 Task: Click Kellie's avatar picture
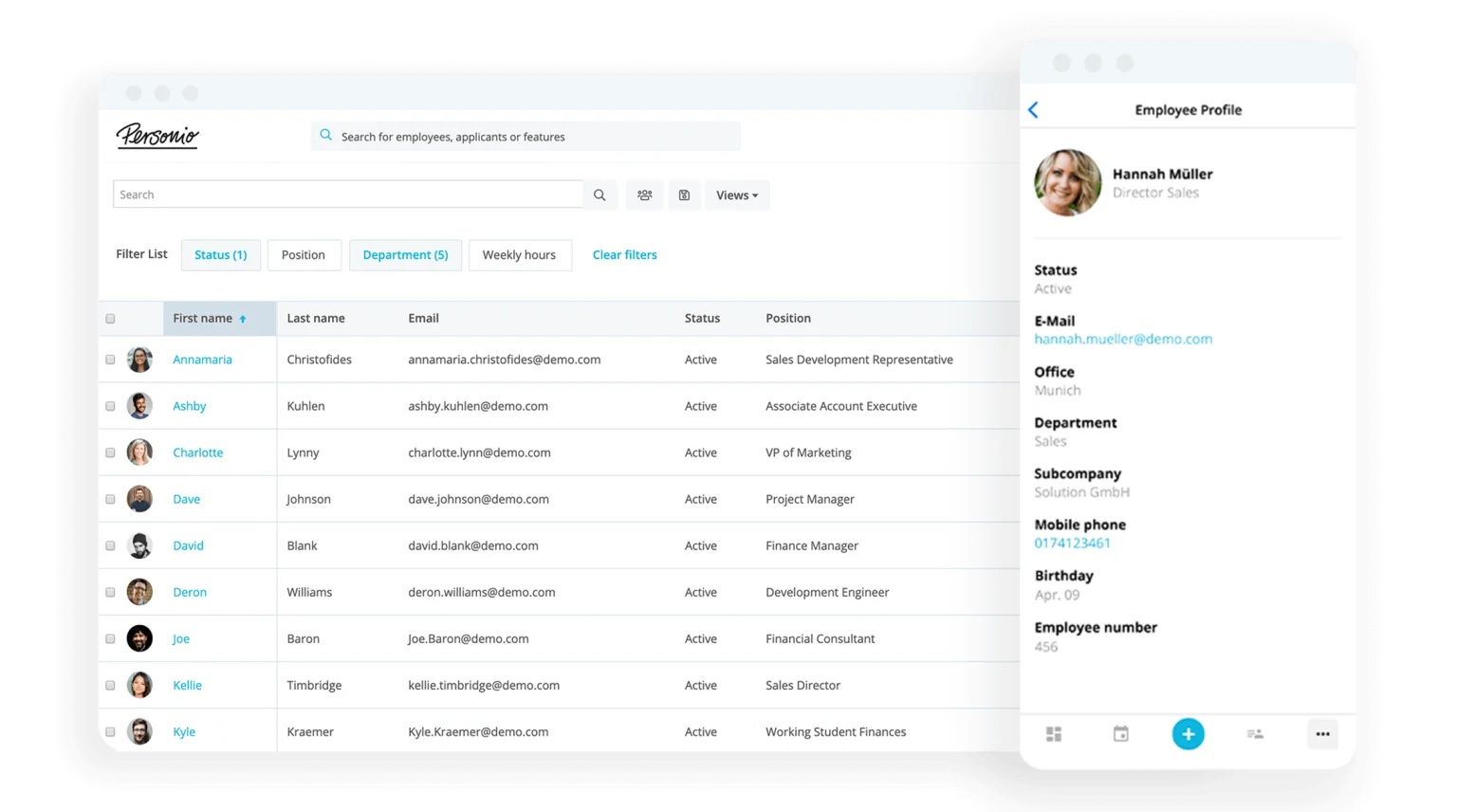pyautogui.click(x=139, y=685)
